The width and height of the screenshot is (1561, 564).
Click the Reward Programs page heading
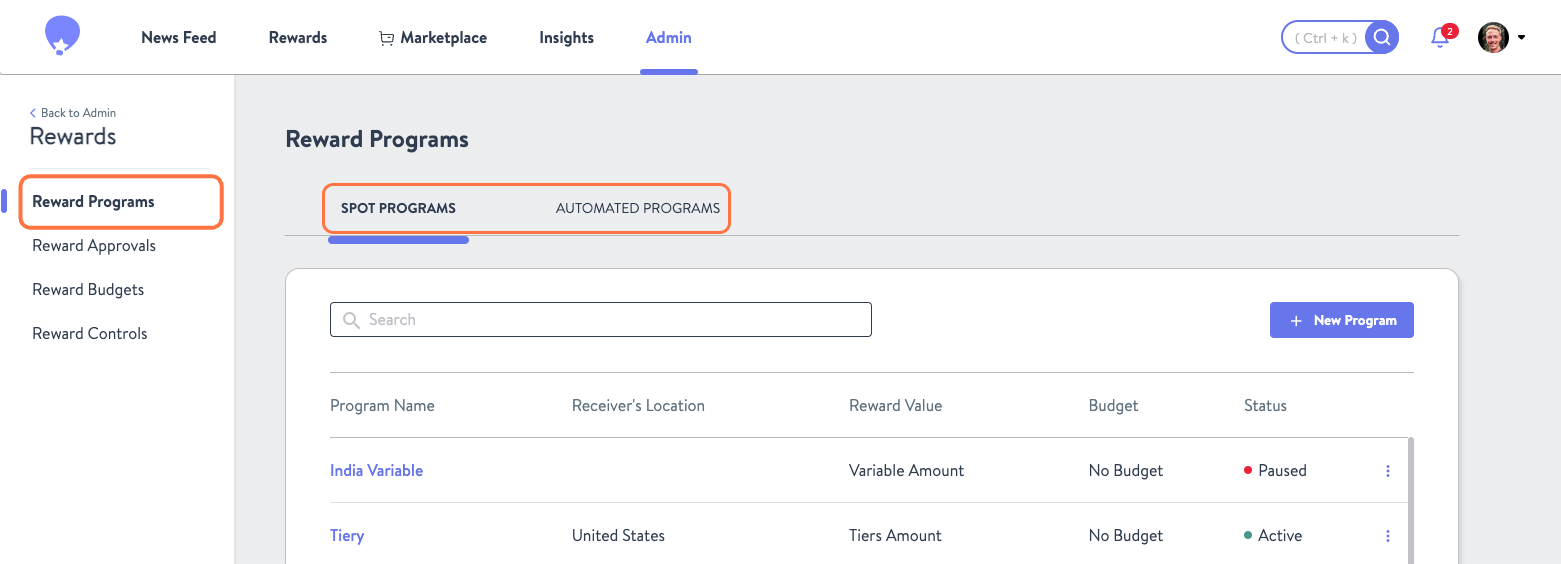tap(377, 140)
